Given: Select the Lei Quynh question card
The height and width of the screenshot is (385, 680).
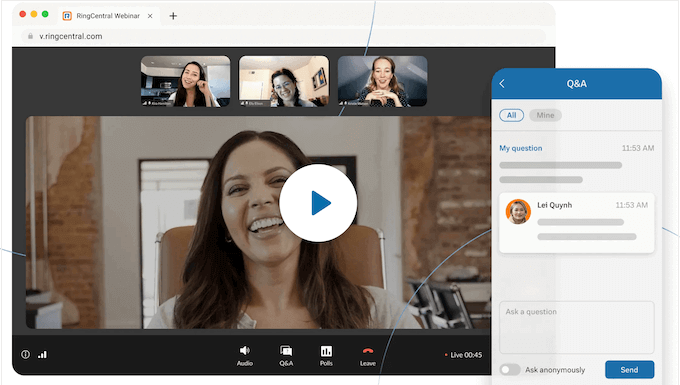Looking at the screenshot, I should click(x=576, y=223).
